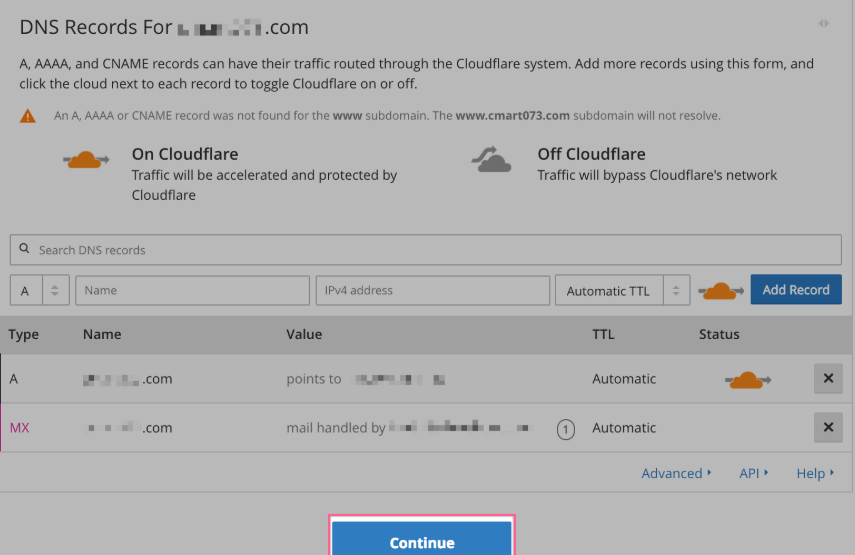Delete the A record with the X button
855x555 pixels.
827,379
